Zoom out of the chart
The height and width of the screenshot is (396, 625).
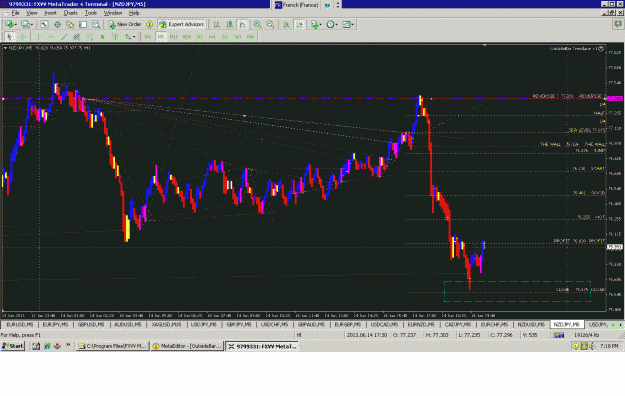tap(270, 24)
